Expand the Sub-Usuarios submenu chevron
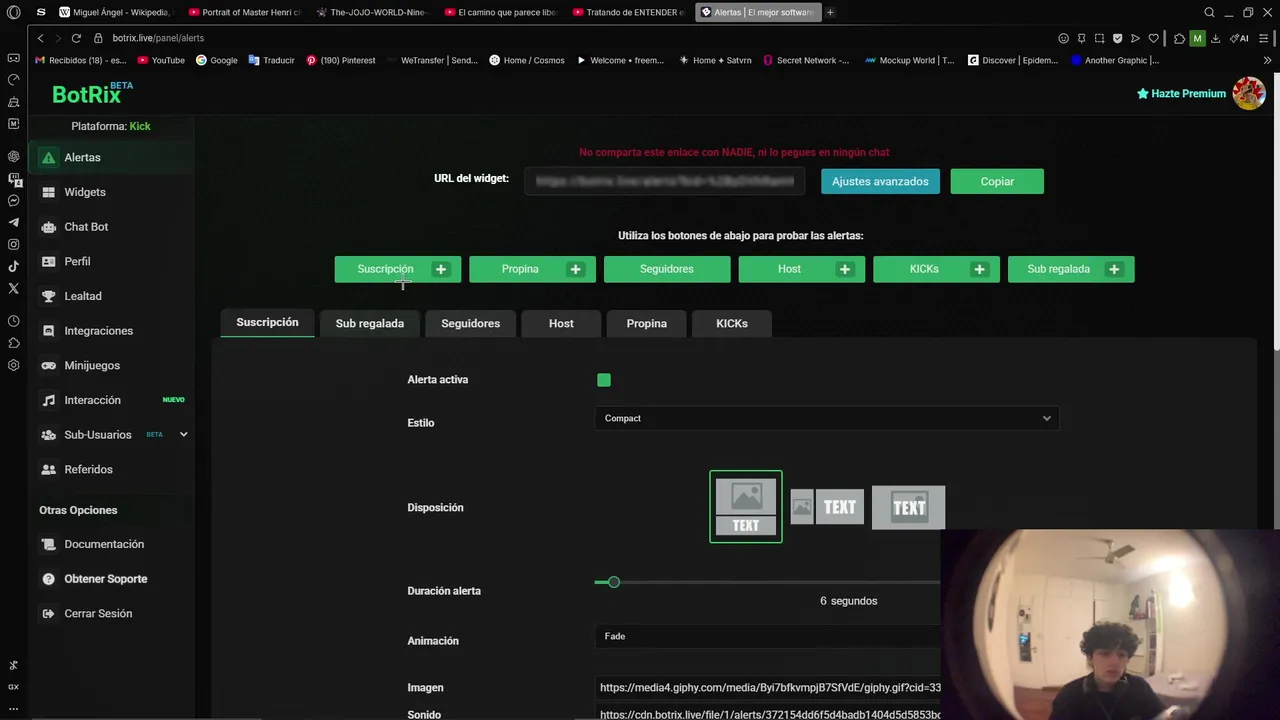The width and height of the screenshot is (1280, 720). pyautogui.click(x=183, y=435)
